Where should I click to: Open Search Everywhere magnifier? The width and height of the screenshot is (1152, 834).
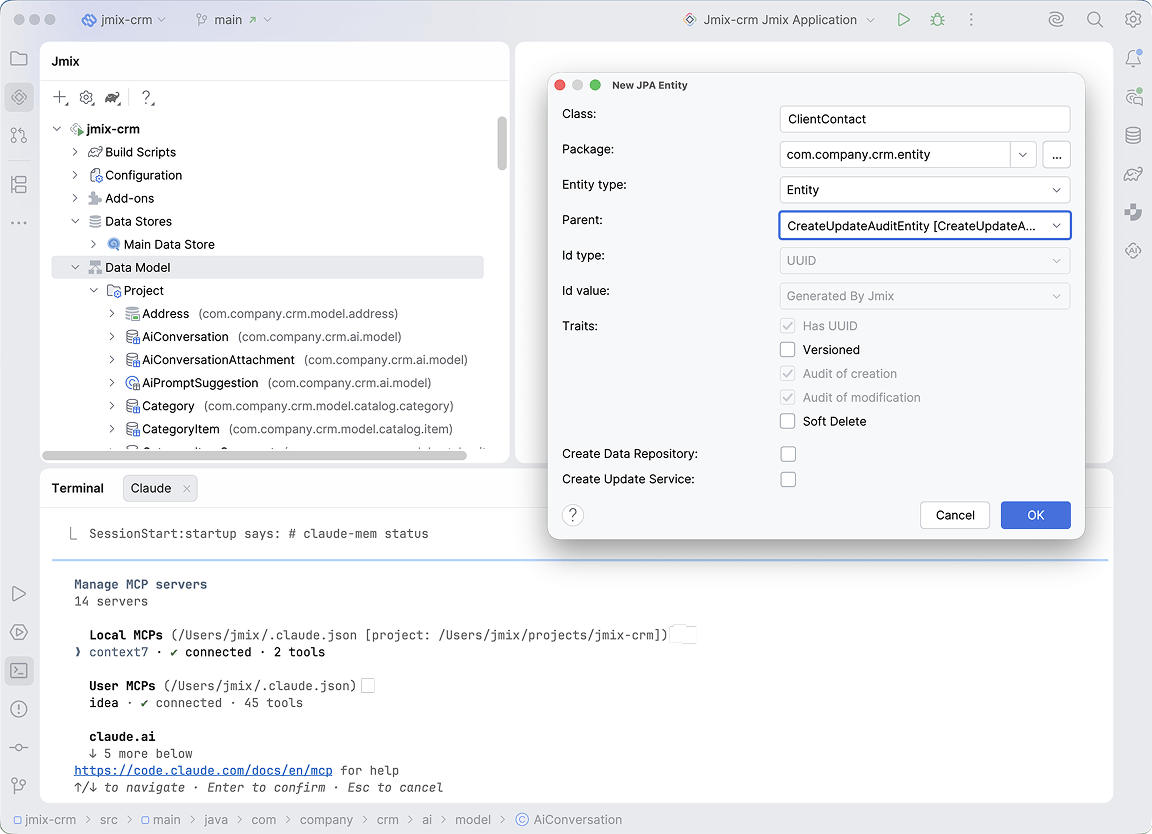pos(1095,20)
